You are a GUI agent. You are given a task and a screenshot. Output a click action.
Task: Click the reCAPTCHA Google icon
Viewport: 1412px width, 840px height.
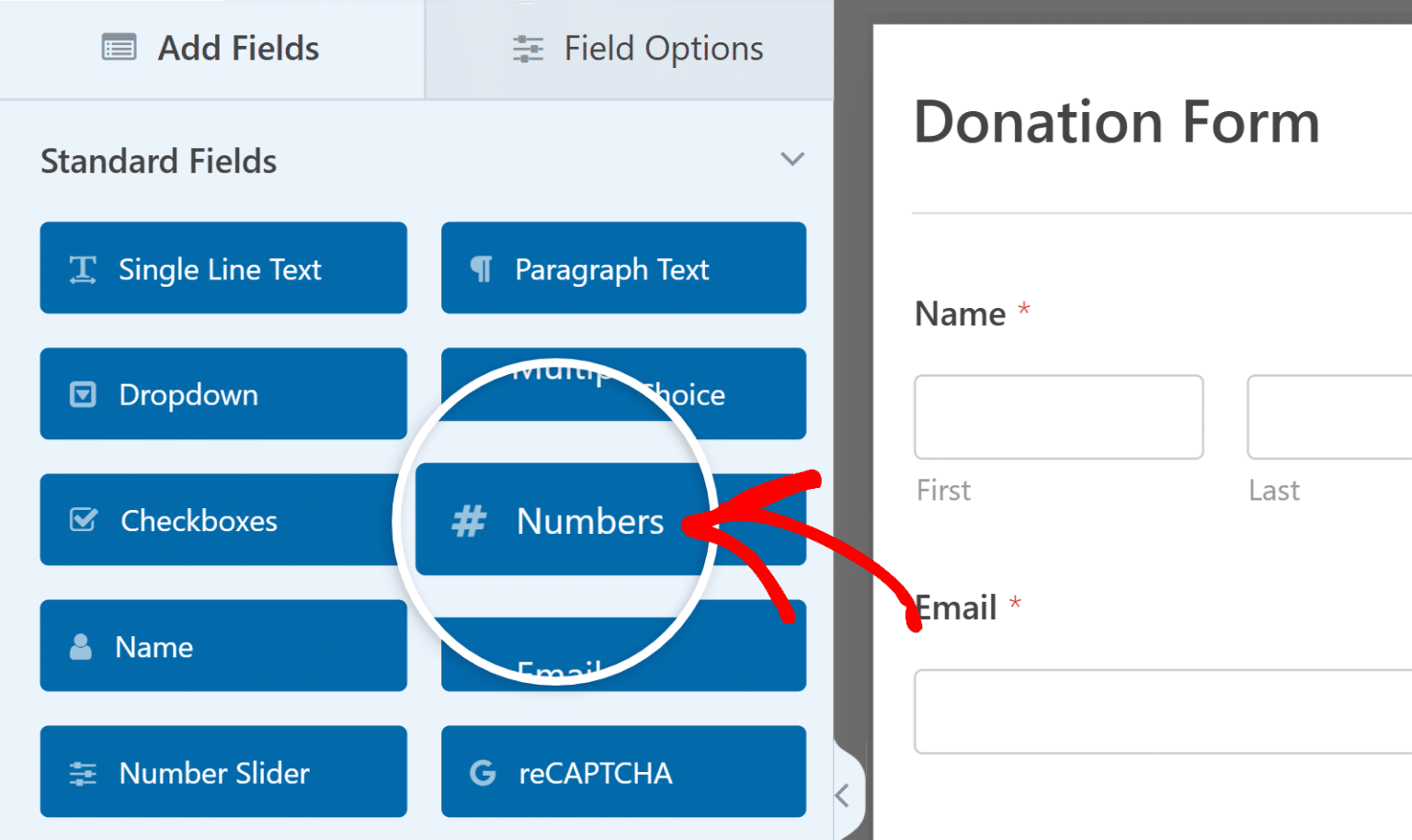point(483,773)
